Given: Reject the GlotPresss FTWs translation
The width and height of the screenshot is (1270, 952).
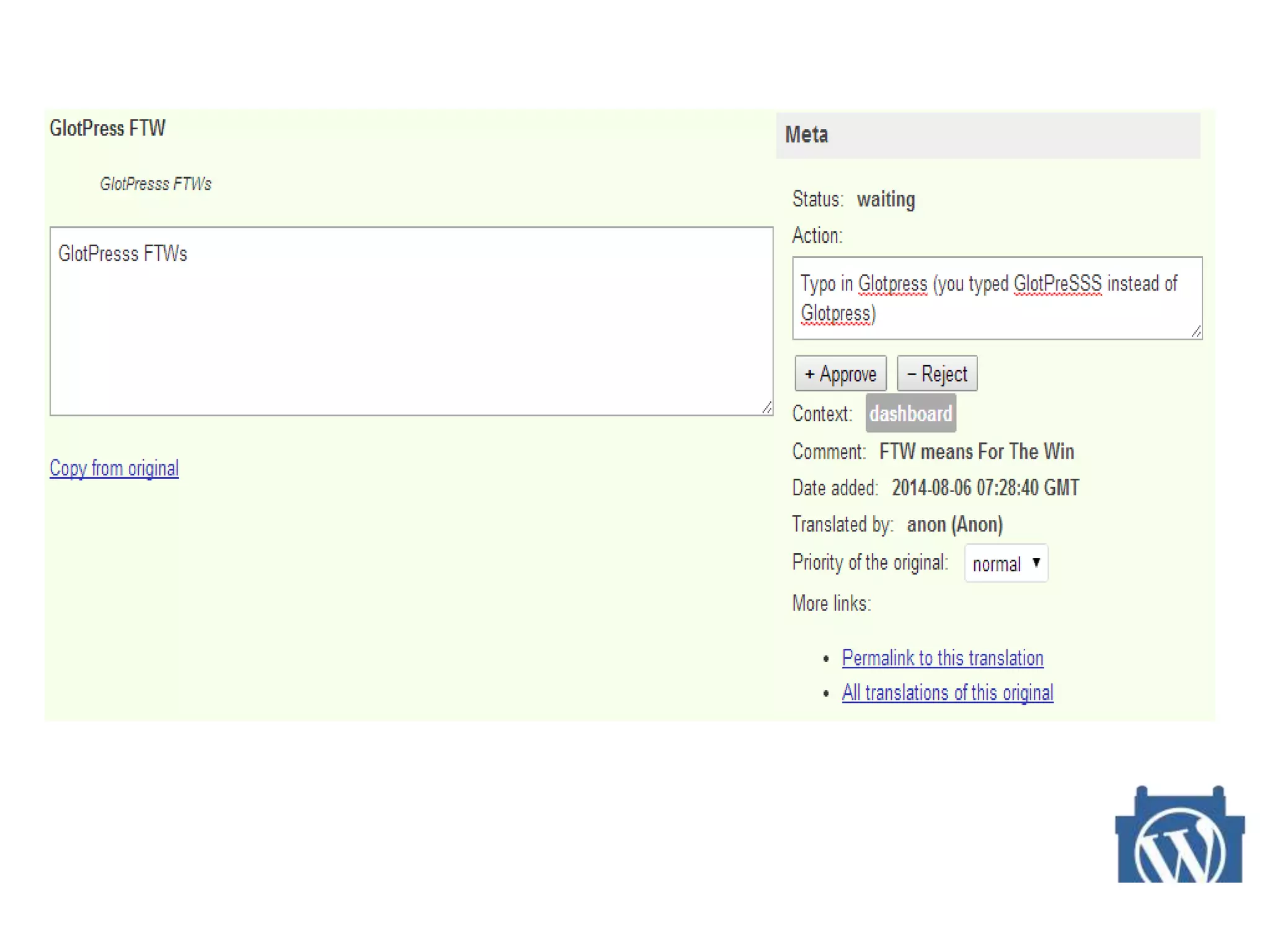Looking at the screenshot, I should pyautogui.click(x=937, y=374).
